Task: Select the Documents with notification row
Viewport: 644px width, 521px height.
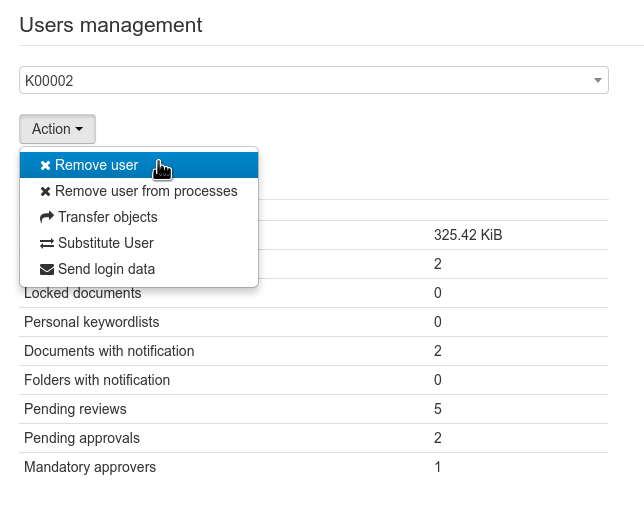Action: coord(109,352)
